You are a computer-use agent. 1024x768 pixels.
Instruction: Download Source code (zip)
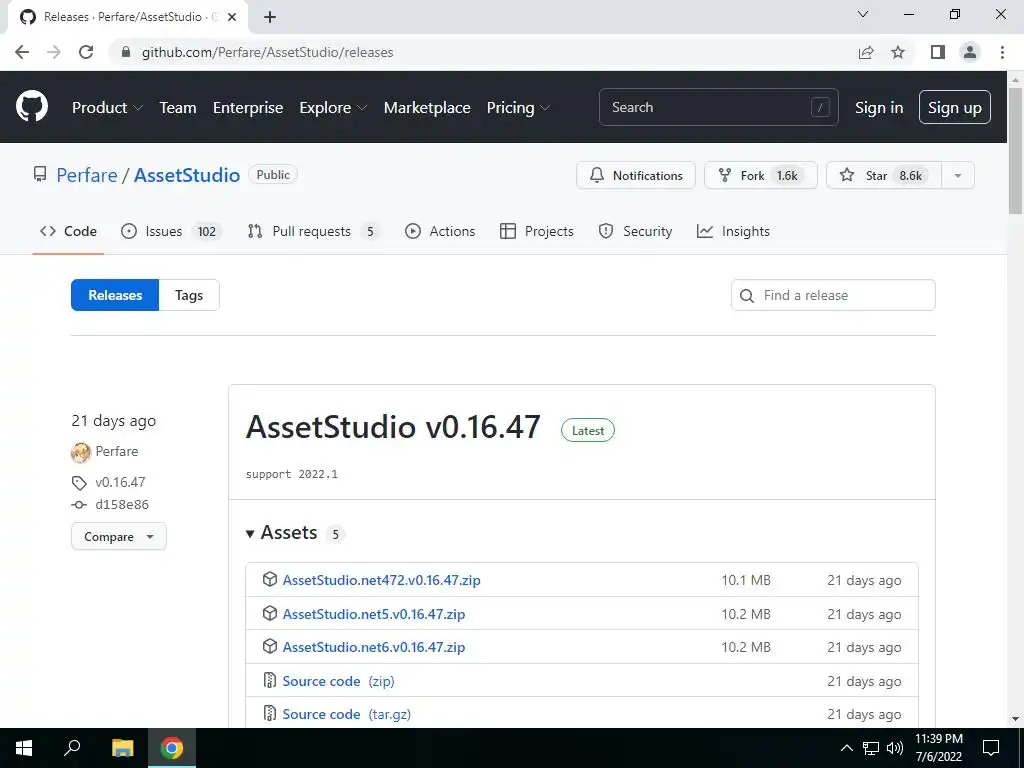click(338, 681)
